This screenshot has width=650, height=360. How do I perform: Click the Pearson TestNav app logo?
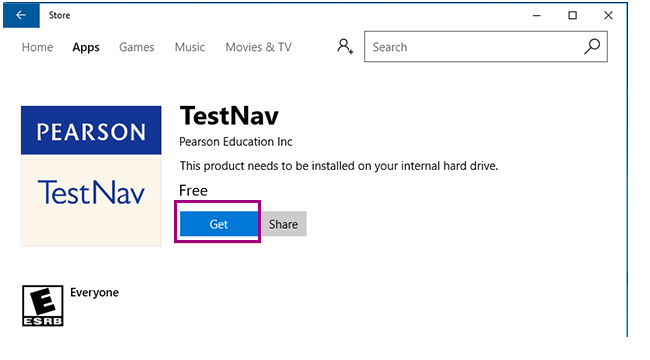pyautogui.click(x=91, y=176)
